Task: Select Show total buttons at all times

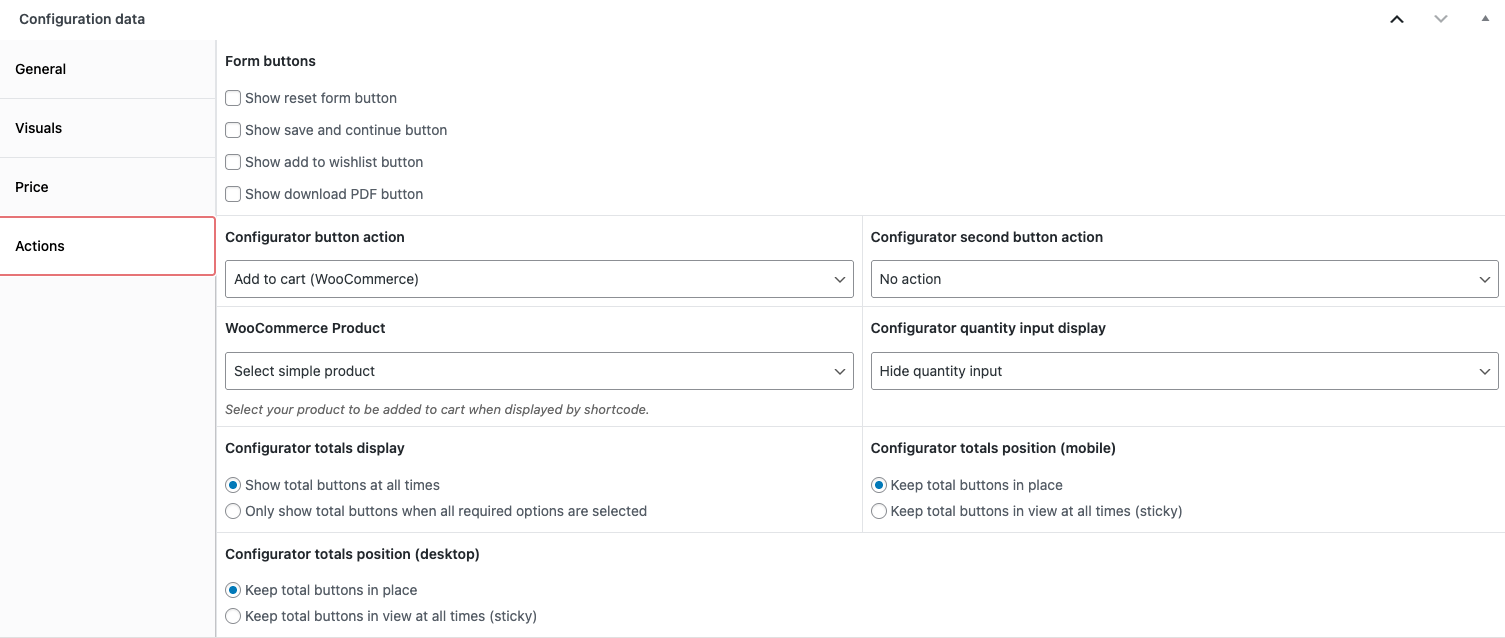Action: (x=233, y=485)
